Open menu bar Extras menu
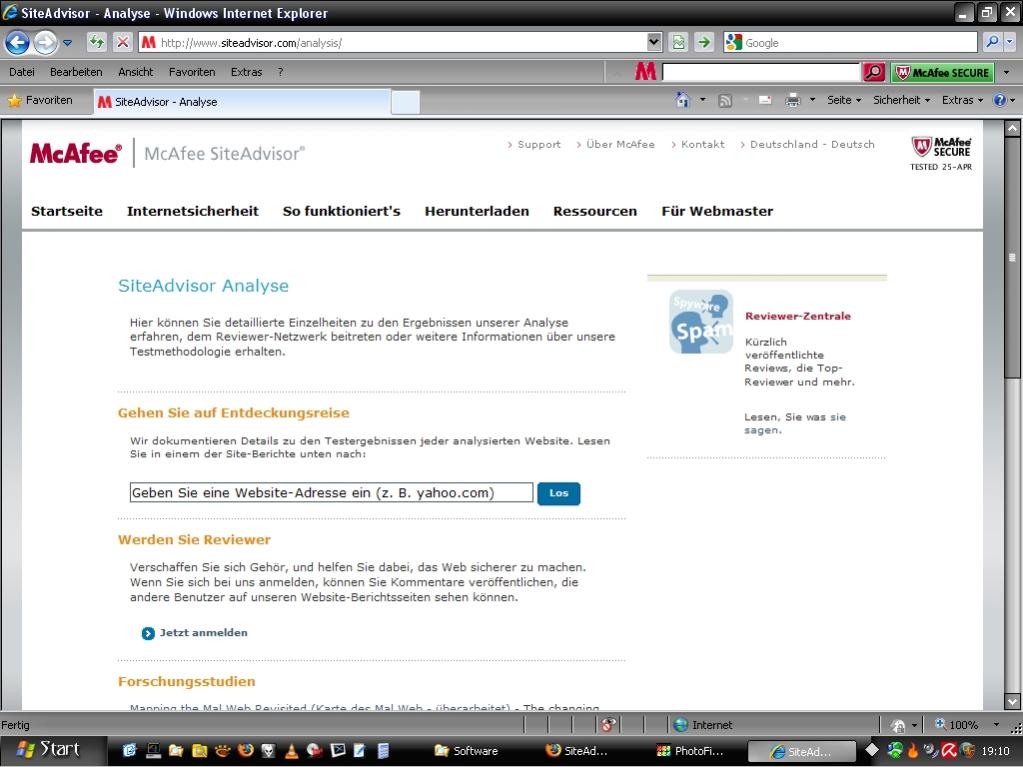This screenshot has height=767, width=1023. (246, 72)
